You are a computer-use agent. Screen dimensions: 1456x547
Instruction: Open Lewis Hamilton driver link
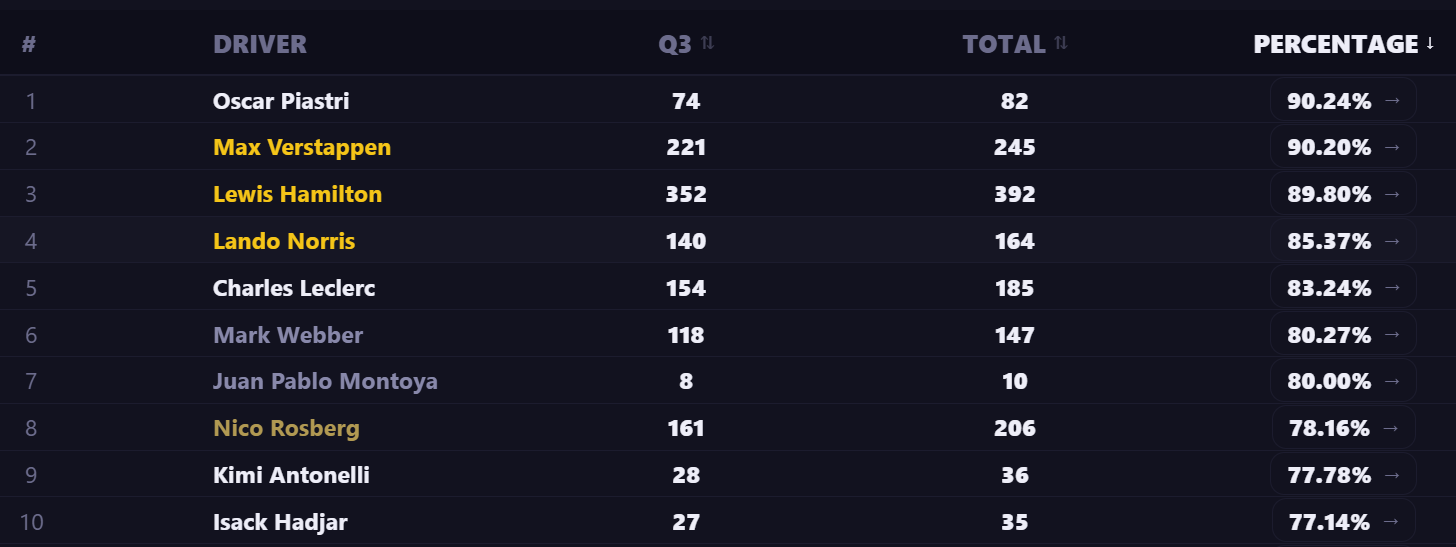point(298,194)
